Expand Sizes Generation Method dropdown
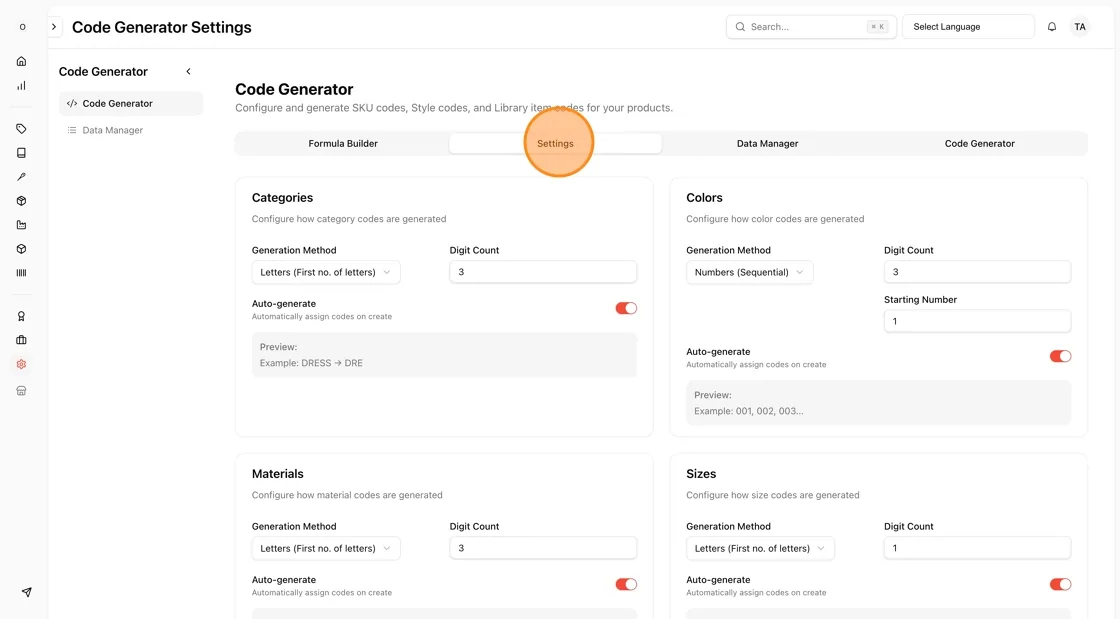 coord(760,548)
